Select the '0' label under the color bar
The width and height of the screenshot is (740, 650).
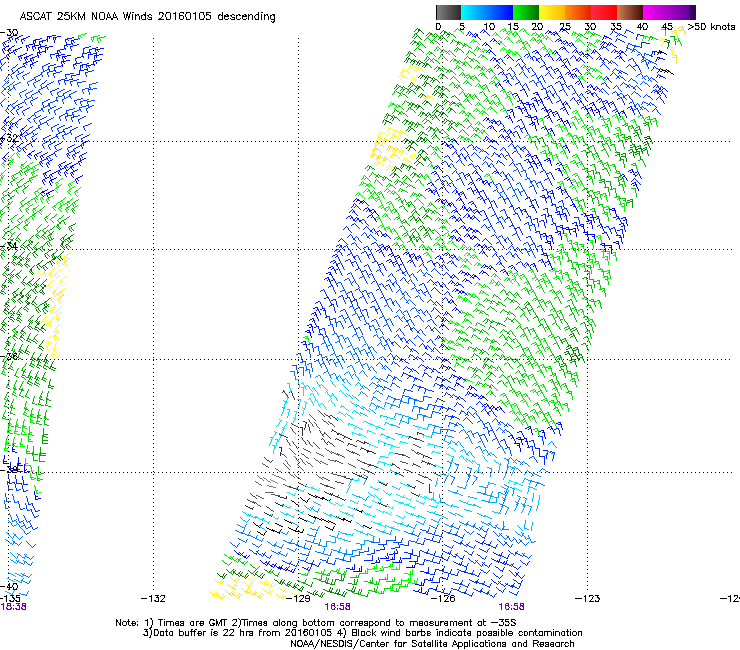438,27
